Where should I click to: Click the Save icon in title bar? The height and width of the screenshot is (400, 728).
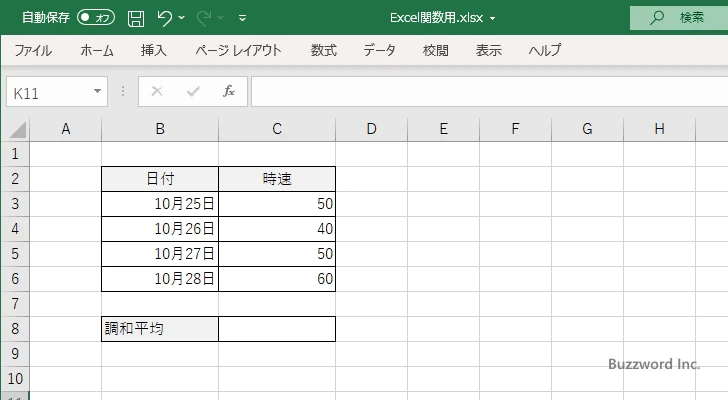(136, 18)
